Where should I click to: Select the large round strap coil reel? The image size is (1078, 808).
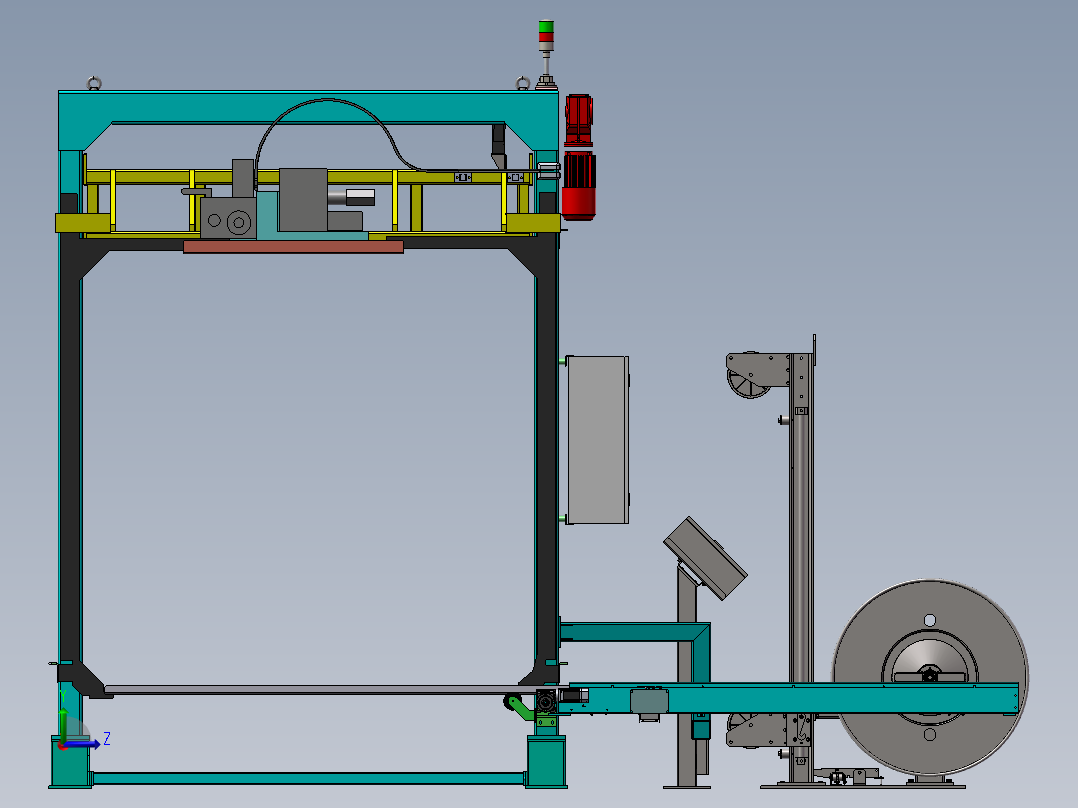pyautogui.click(x=930, y=677)
